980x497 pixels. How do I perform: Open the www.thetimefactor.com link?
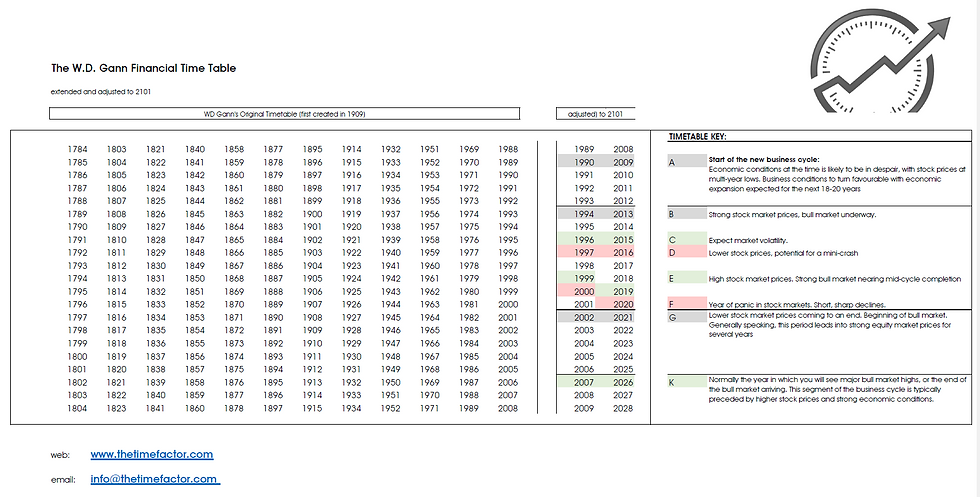tap(152, 454)
